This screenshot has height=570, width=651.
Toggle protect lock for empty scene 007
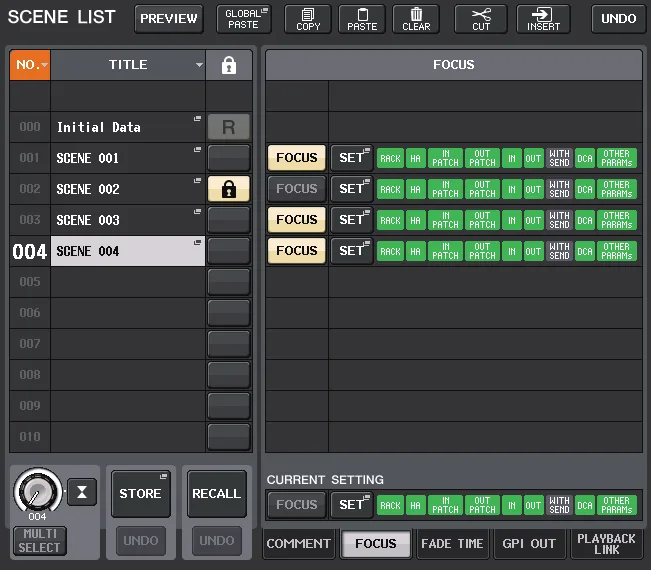point(229,344)
